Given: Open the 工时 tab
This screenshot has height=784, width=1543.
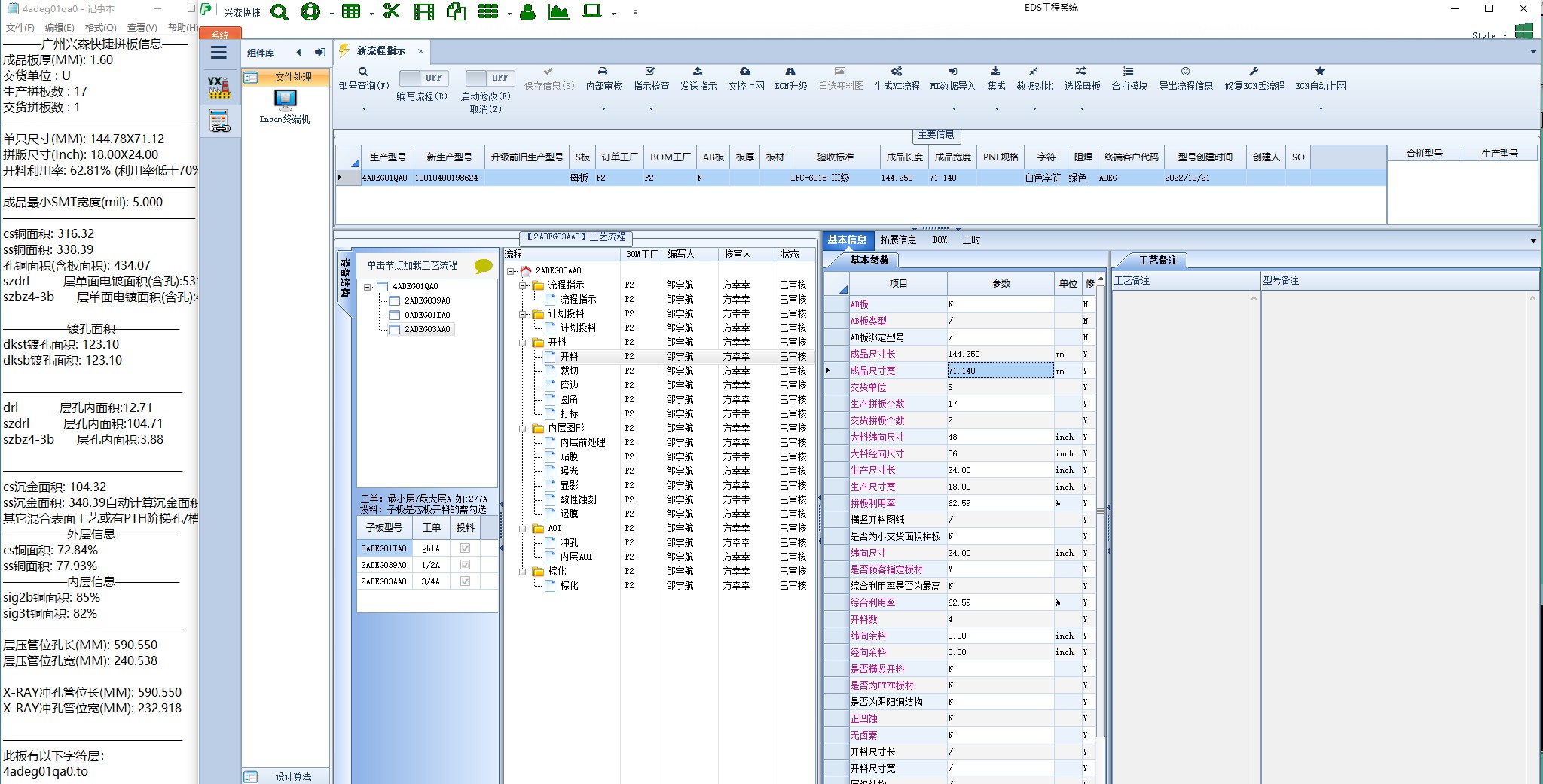Looking at the screenshot, I should [971, 239].
